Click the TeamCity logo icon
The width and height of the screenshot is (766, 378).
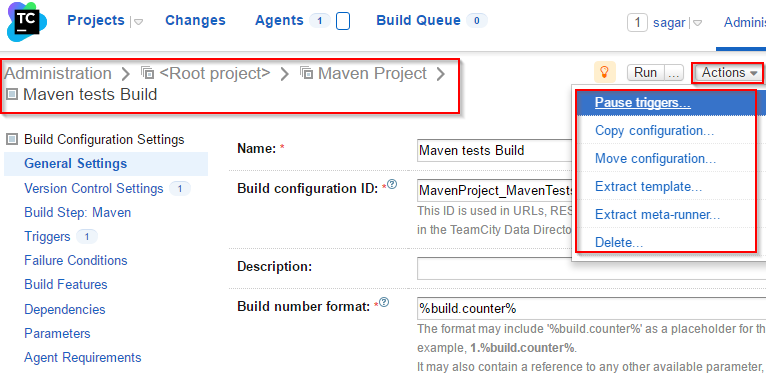(27, 22)
